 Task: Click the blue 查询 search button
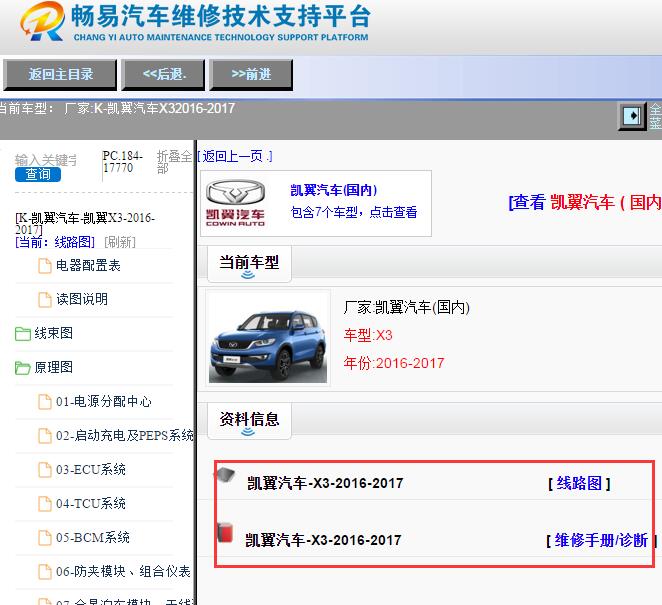(x=38, y=174)
